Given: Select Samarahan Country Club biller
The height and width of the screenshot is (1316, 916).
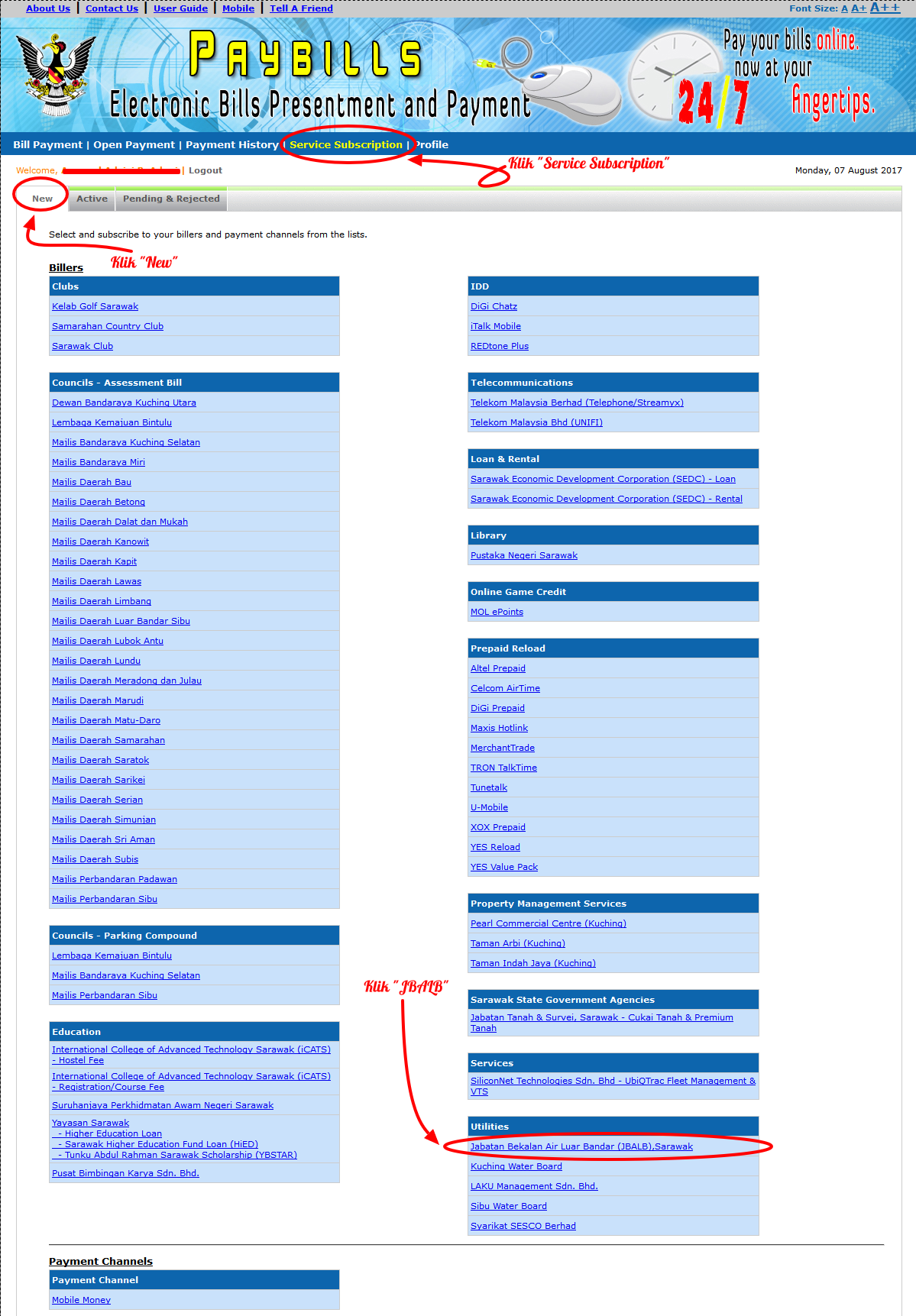Looking at the screenshot, I should click(108, 326).
